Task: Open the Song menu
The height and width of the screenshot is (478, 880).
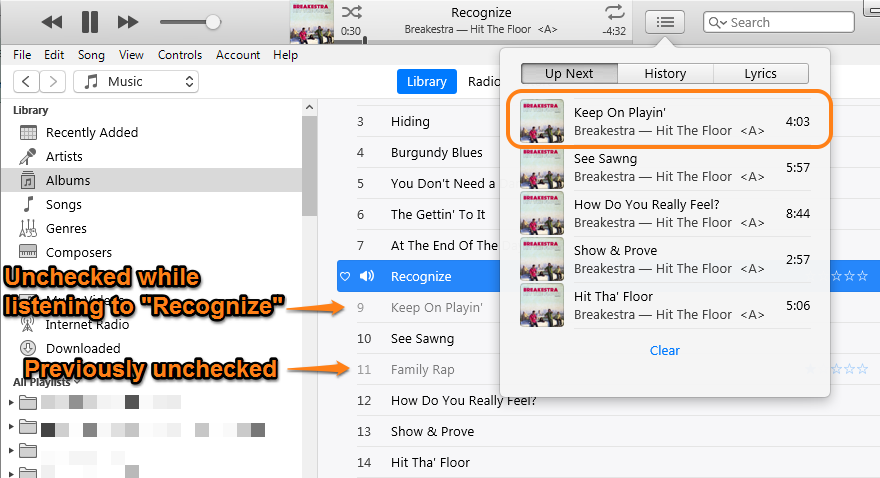Action: [x=91, y=55]
